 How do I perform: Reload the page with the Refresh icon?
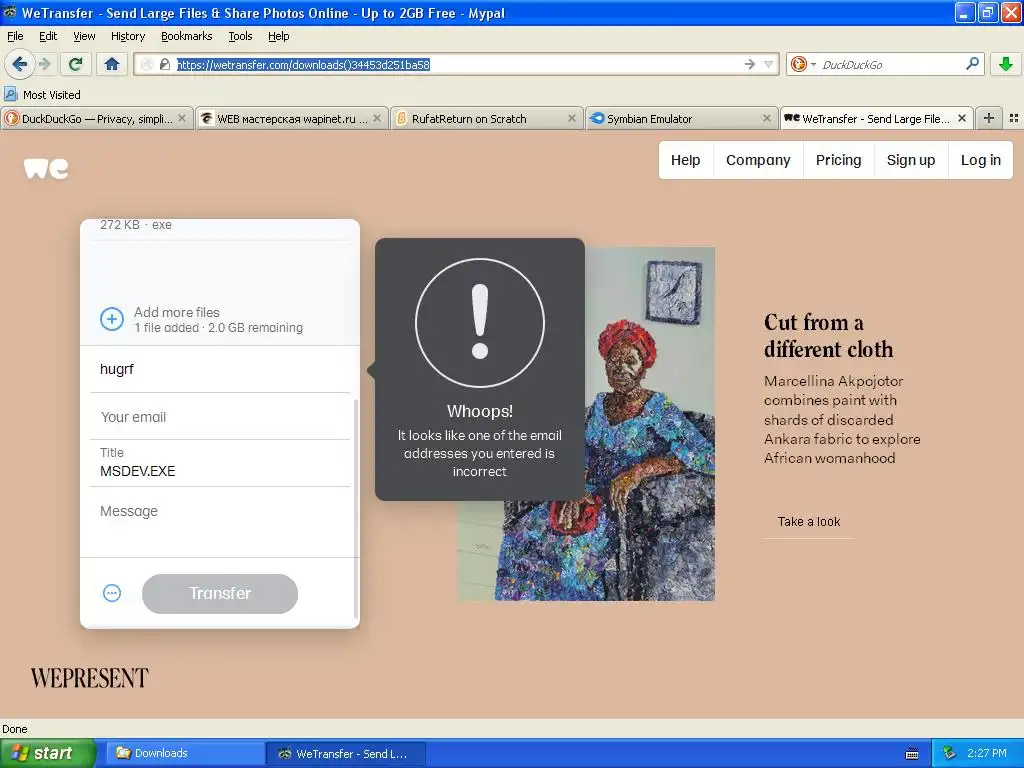click(x=75, y=64)
